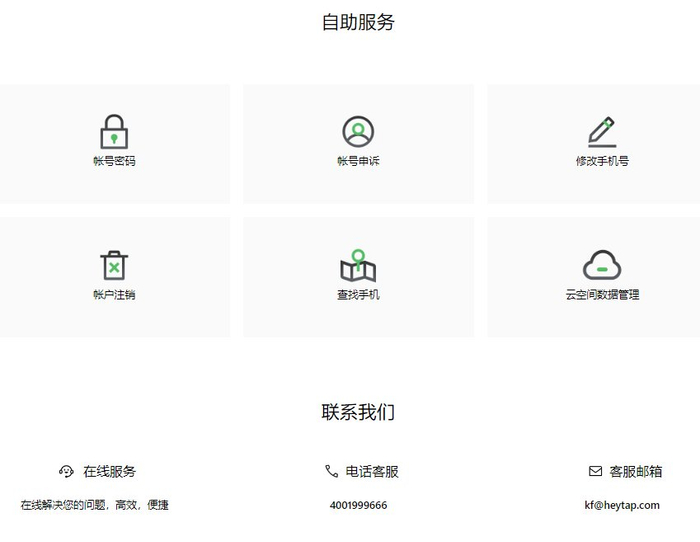This screenshot has width=700, height=542.
Task: Click the envelope icon beside 客服邮箱
Action: (595, 471)
